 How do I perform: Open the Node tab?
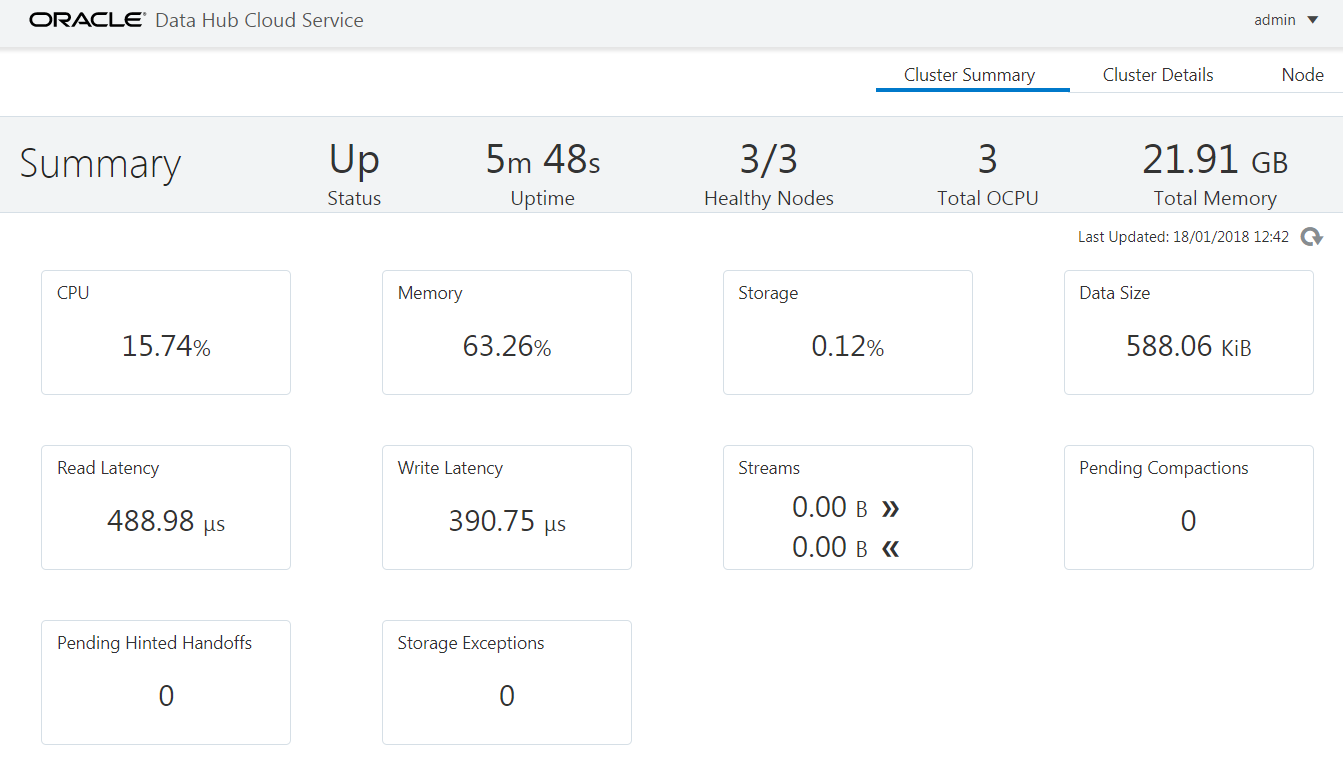coord(1302,74)
